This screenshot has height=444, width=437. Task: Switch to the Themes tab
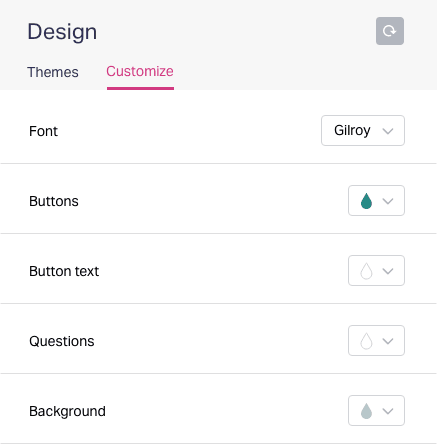tap(53, 72)
